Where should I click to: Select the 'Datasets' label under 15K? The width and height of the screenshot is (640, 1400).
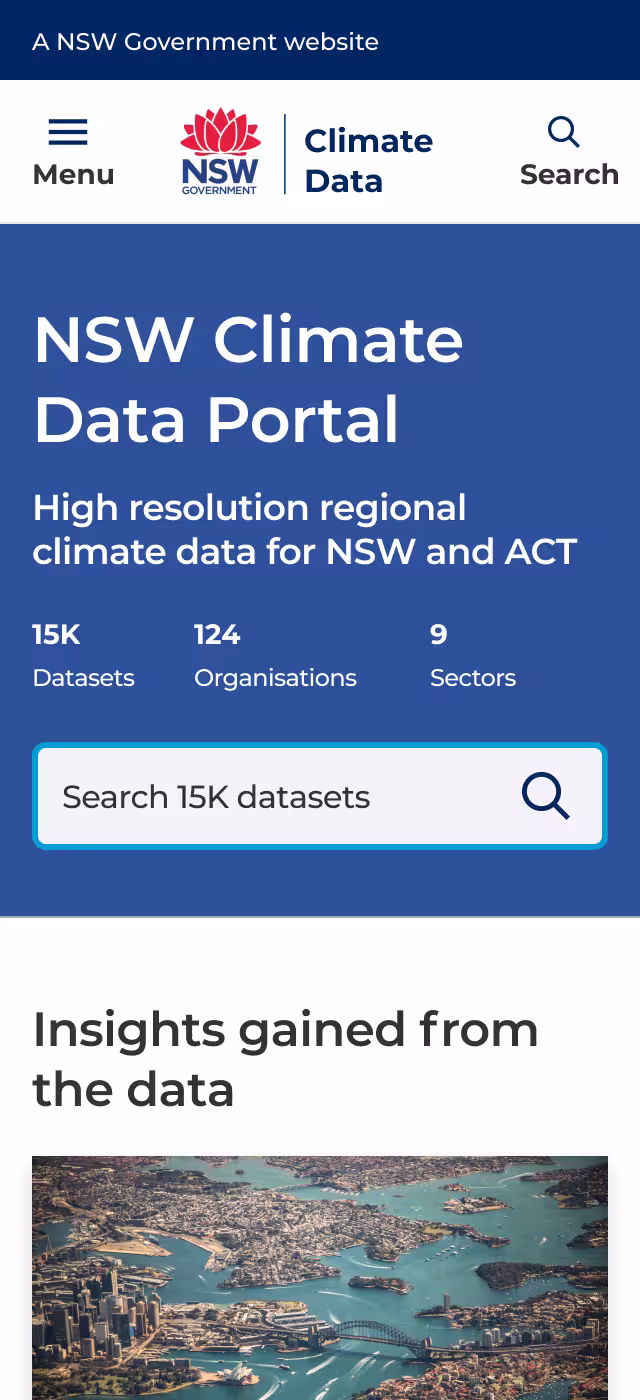pyautogui.click(x=83, y=677)
